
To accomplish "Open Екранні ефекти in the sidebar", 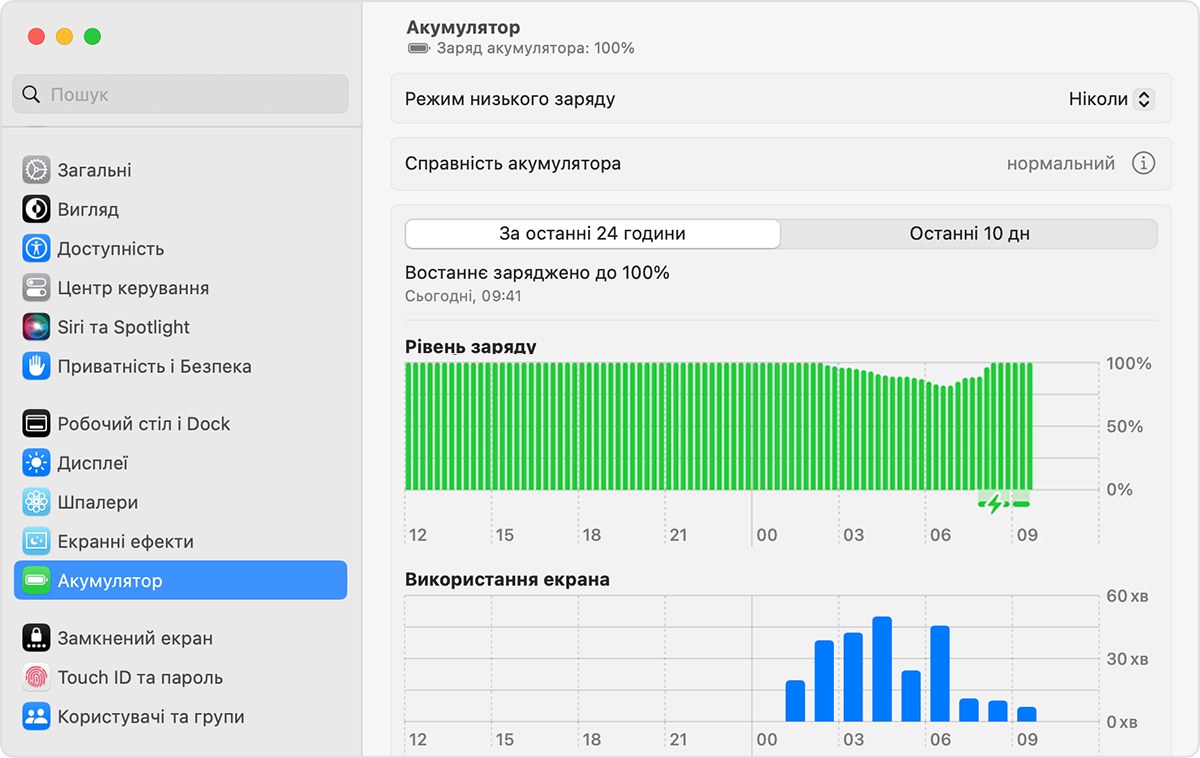I will pos(180,541).
